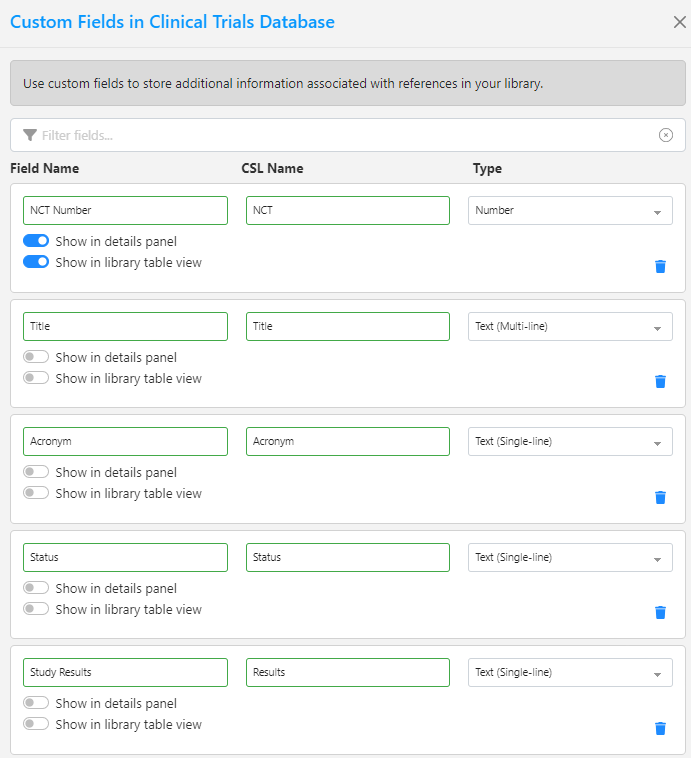The width and height of the screenshot is (691, 758).
Task: Click the funnel filter icon
Action: tap(30, 135)
